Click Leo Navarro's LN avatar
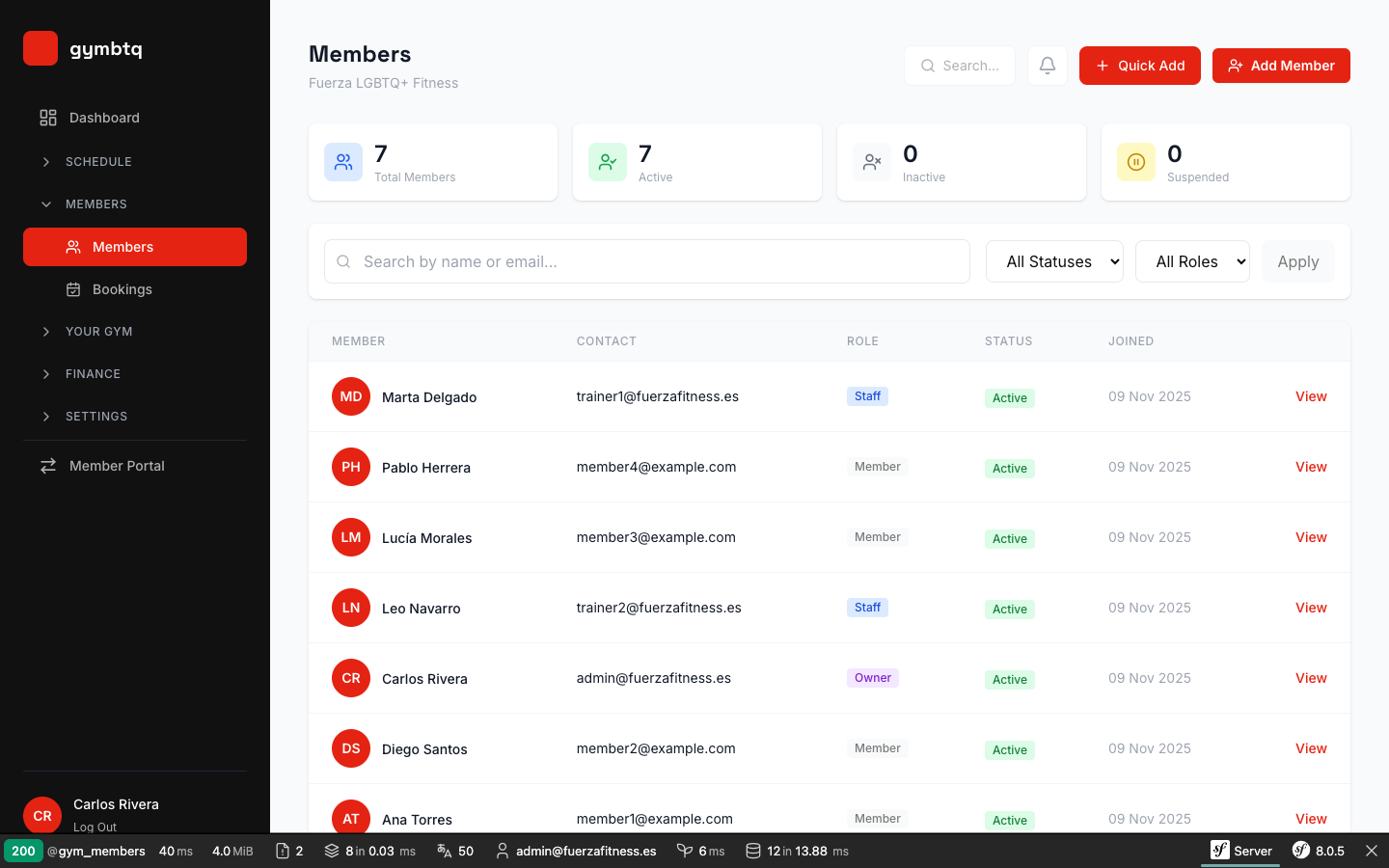1389x868 pixels. point(351,608)
